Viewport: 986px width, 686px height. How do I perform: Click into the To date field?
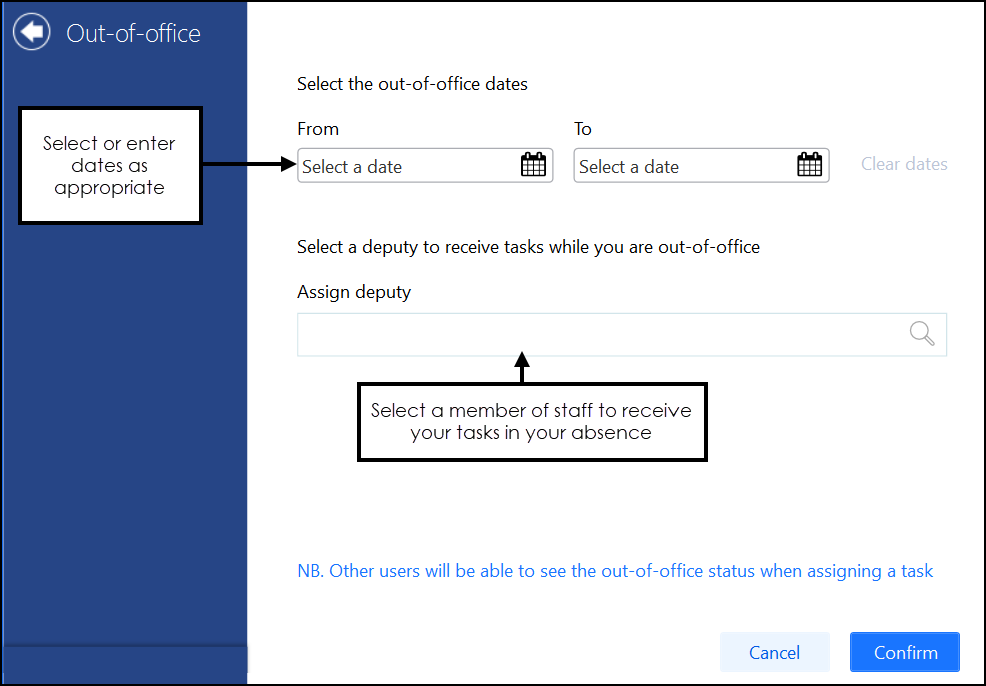pyautogui.click(x=684, y=167)
